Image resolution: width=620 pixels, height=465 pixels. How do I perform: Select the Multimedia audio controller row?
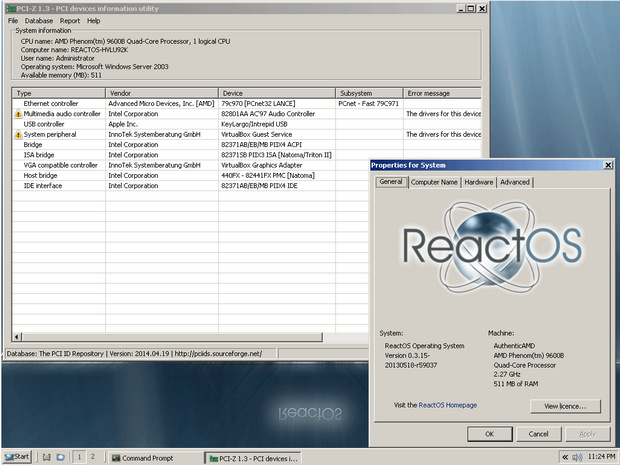(247, 114)
